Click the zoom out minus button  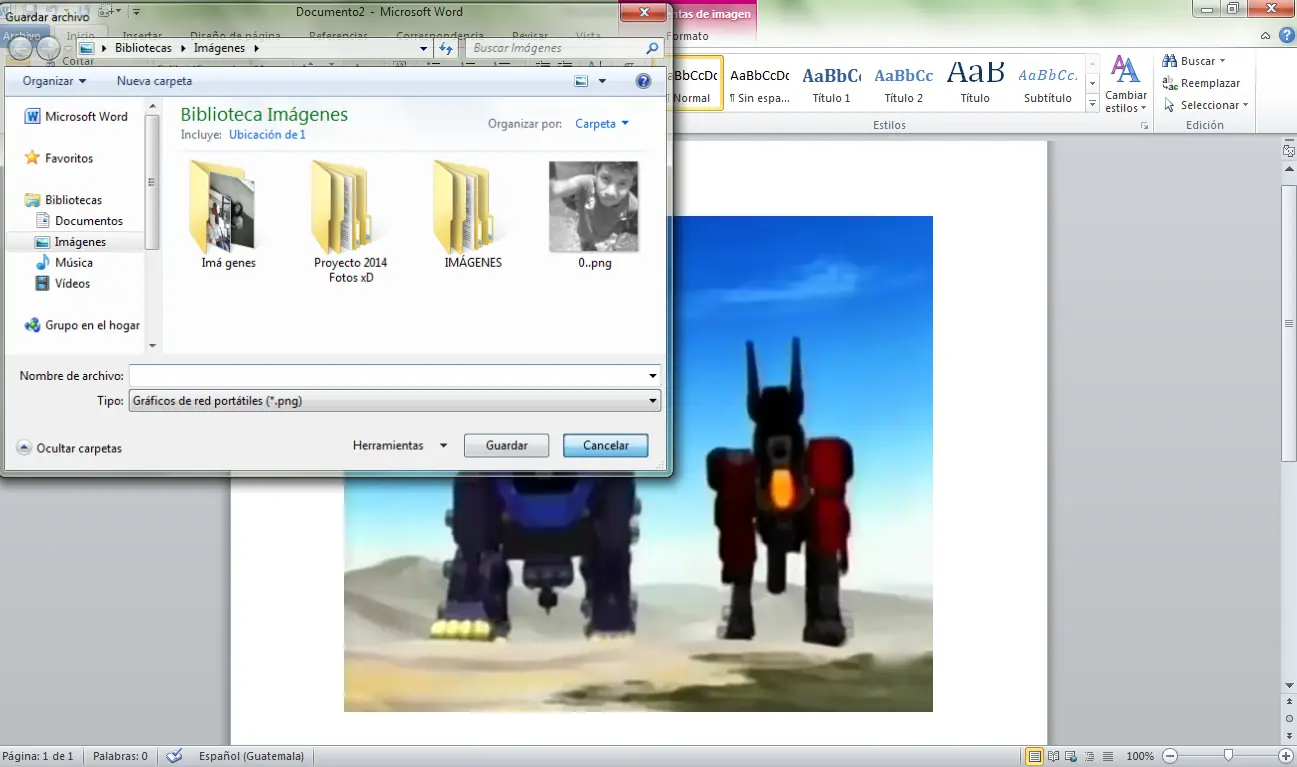click(x=1169, y=756)
